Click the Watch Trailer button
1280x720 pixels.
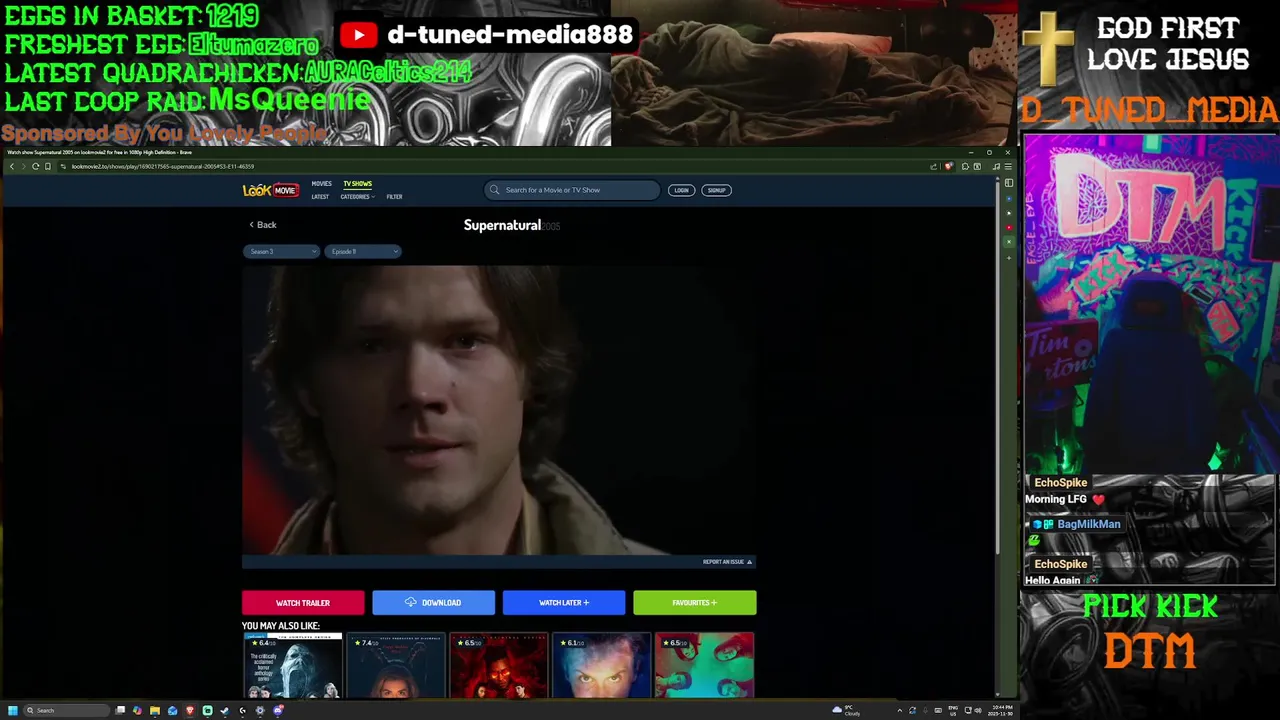(303, 603)
